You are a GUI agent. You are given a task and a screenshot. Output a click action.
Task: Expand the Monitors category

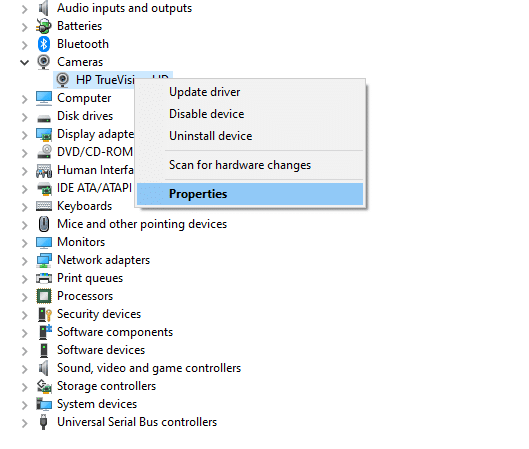24,243
